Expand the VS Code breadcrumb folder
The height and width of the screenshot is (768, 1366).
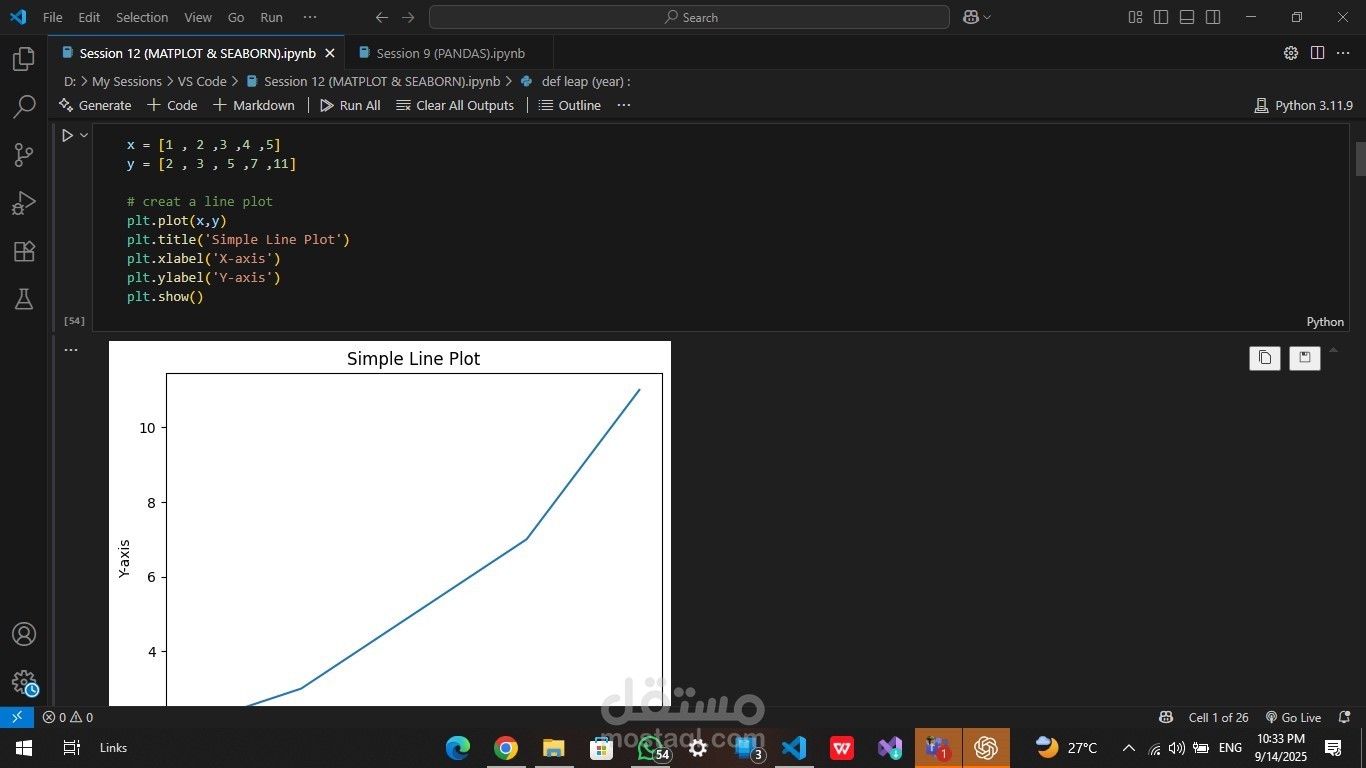[202, 81]
